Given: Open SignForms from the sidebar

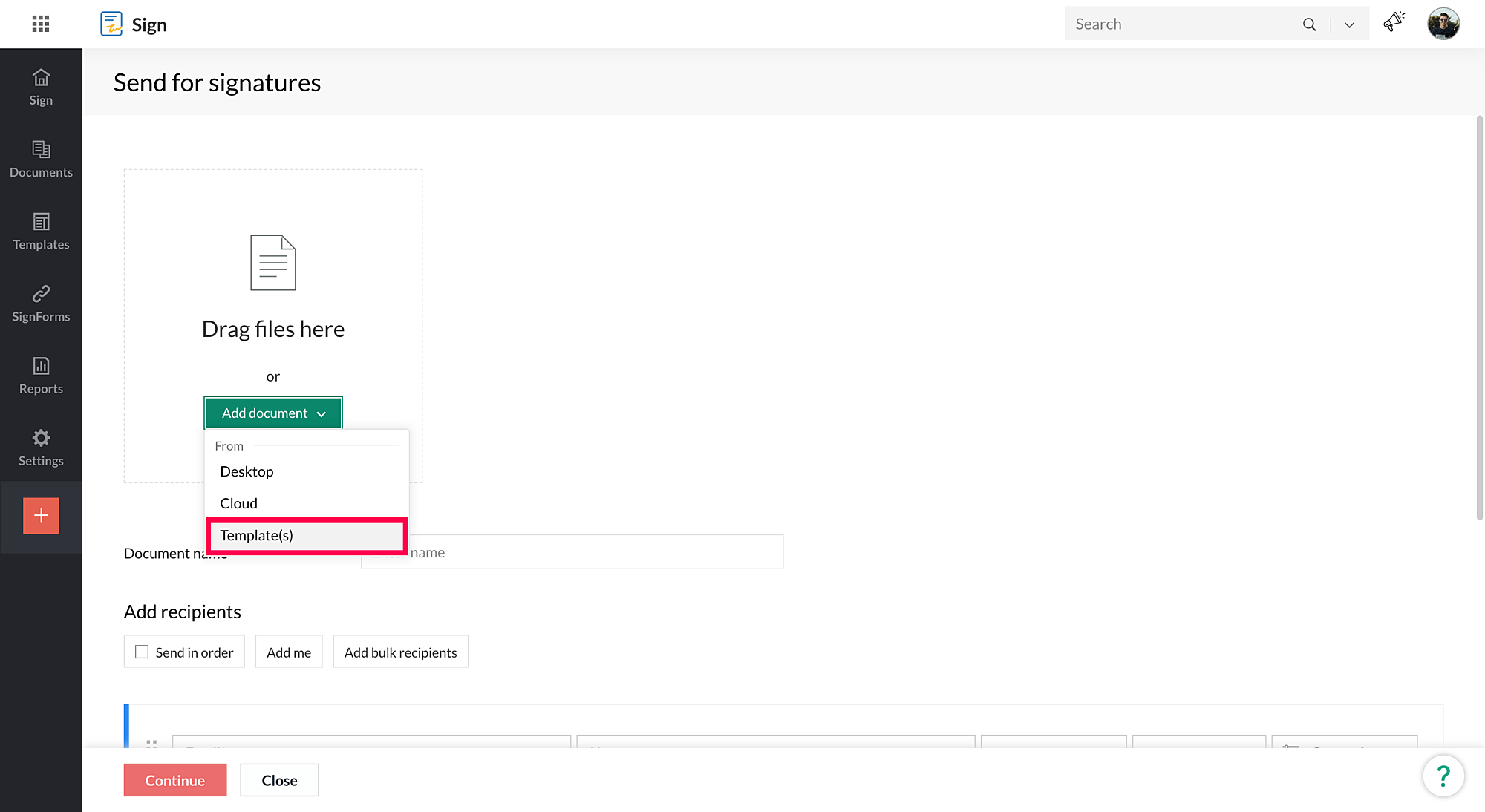Looking at the screenshot, I should (x=41, y=303).
